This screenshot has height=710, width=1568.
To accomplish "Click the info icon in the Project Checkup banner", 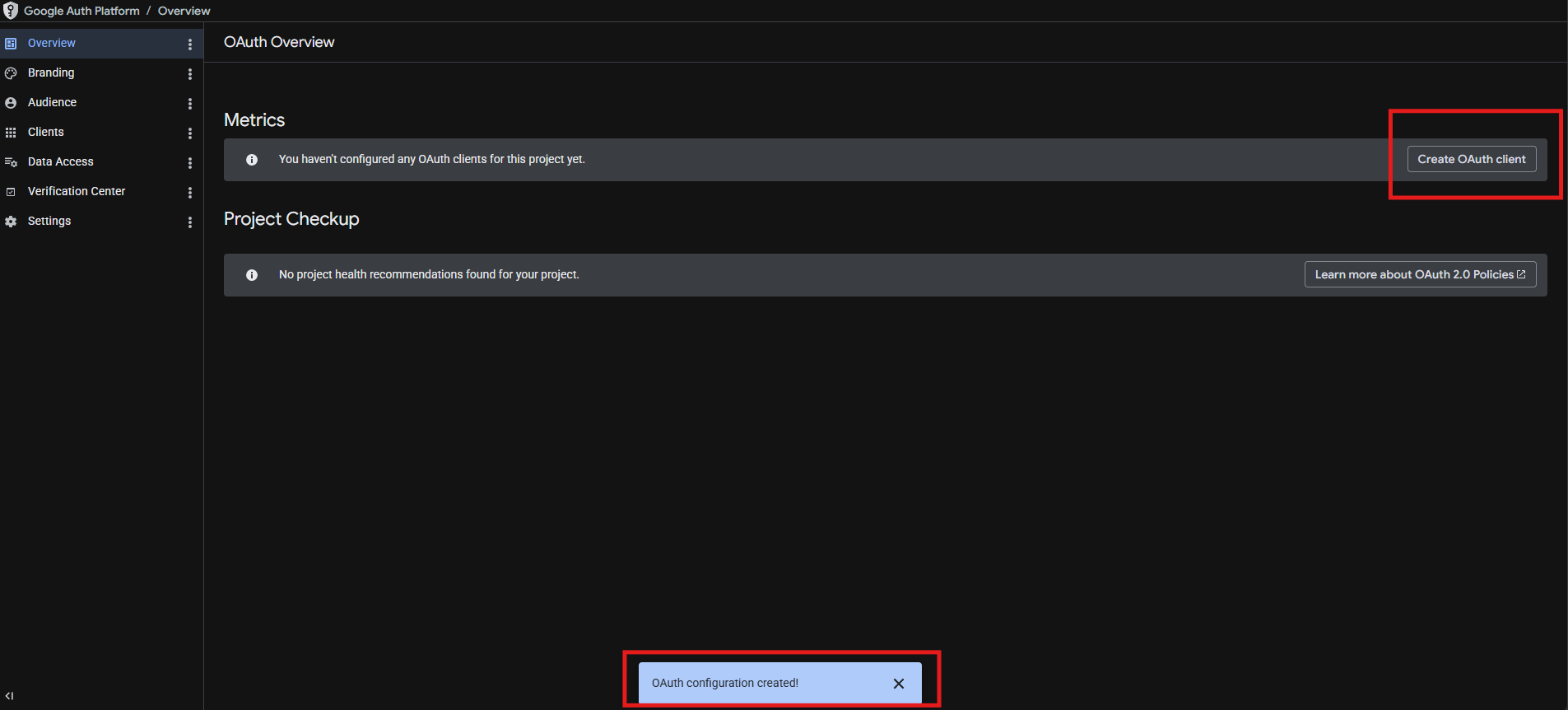I will click(x=252, y=275).
